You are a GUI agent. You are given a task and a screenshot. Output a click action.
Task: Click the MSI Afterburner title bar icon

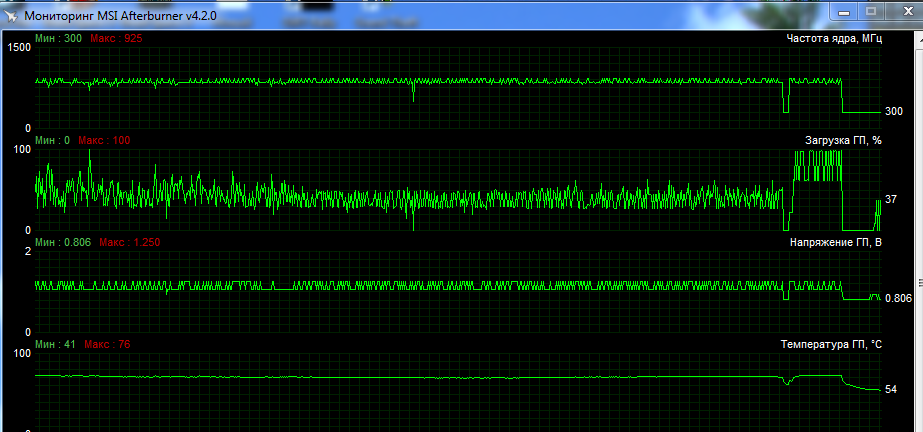12,15
